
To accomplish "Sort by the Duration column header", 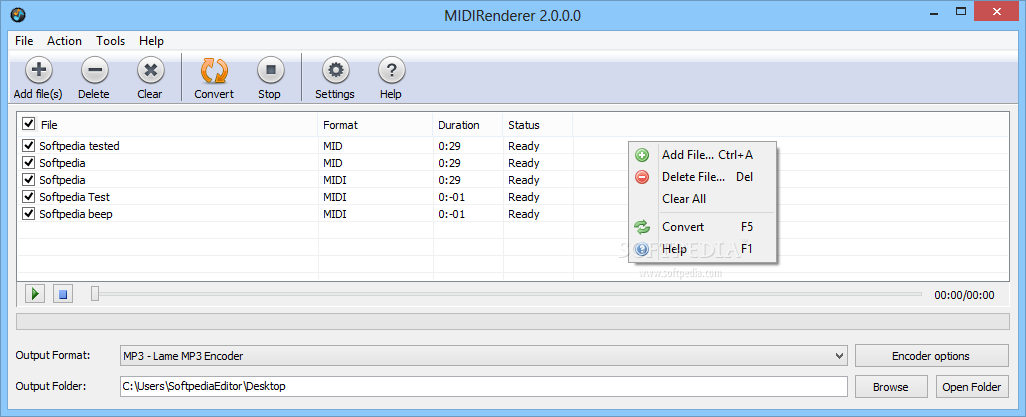I will pos(468,125).
